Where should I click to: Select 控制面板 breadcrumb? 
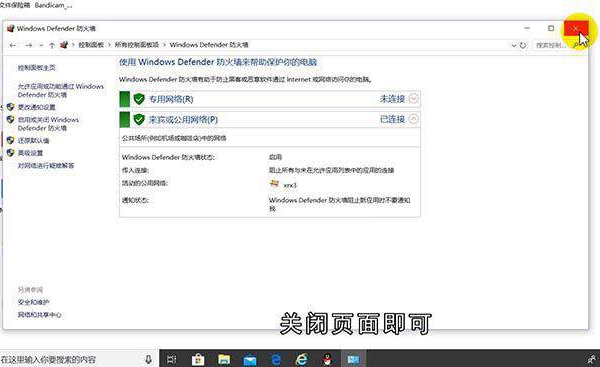pyautogui.click(x=91, y=45)
